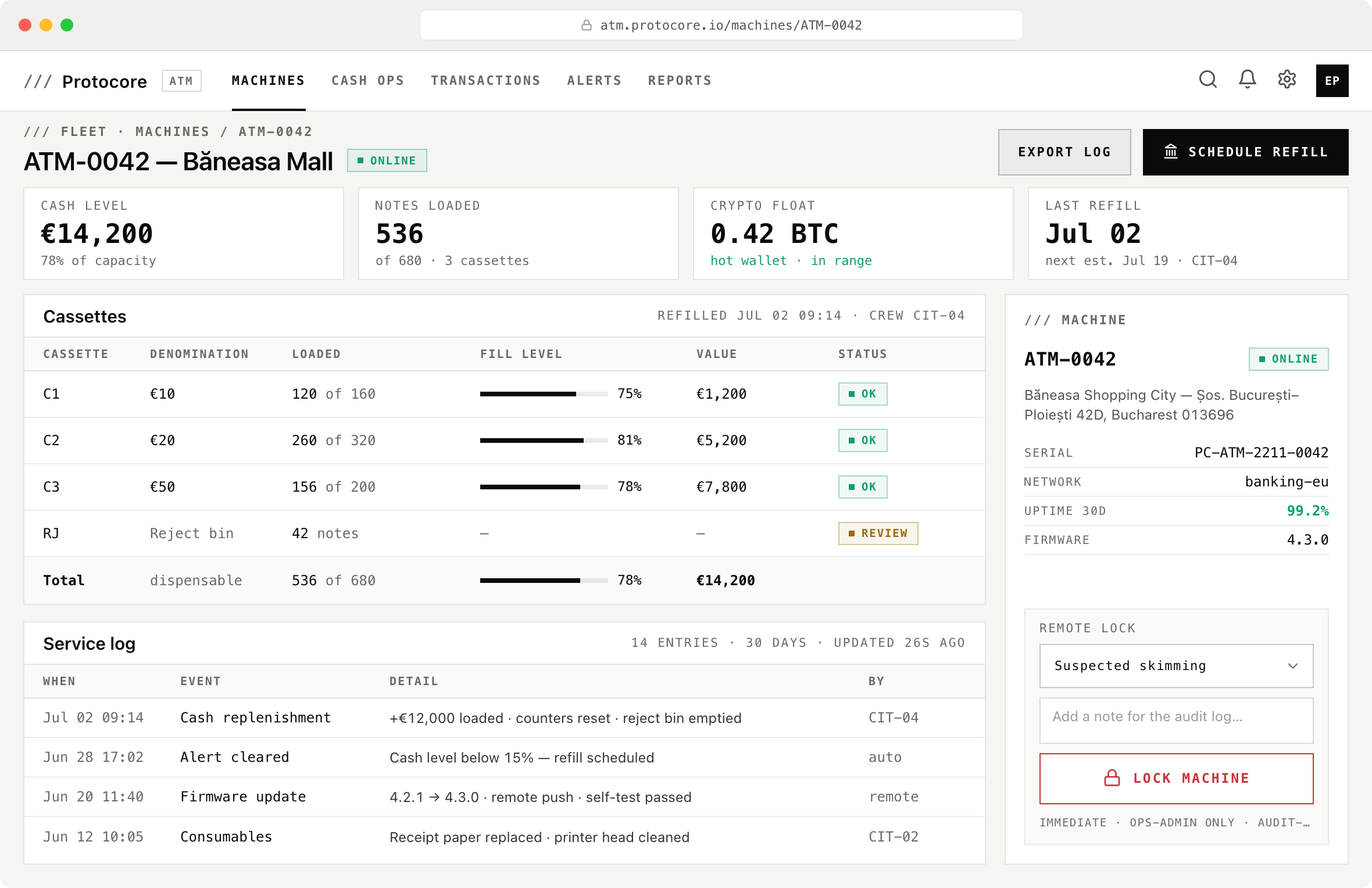
Task: Click the Lock Machine button
Action: (1176, 779)
